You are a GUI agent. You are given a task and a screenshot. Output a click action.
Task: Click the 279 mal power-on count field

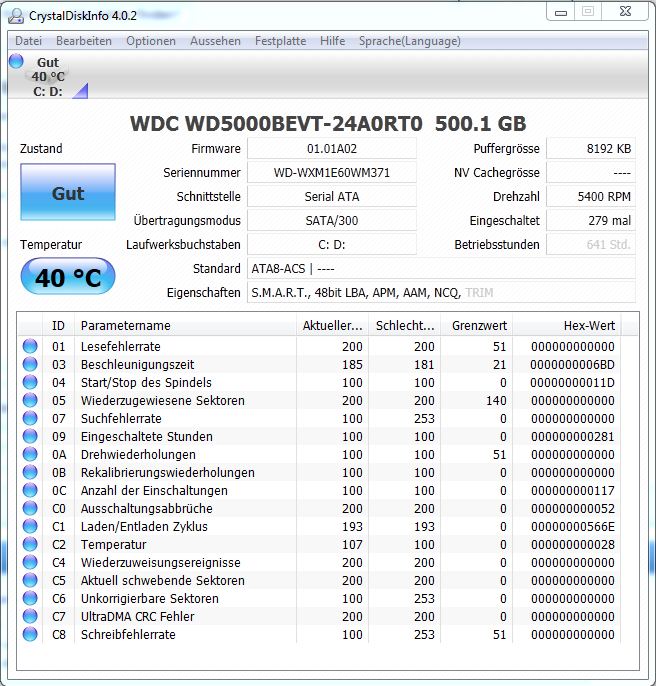tap(591, 220)
